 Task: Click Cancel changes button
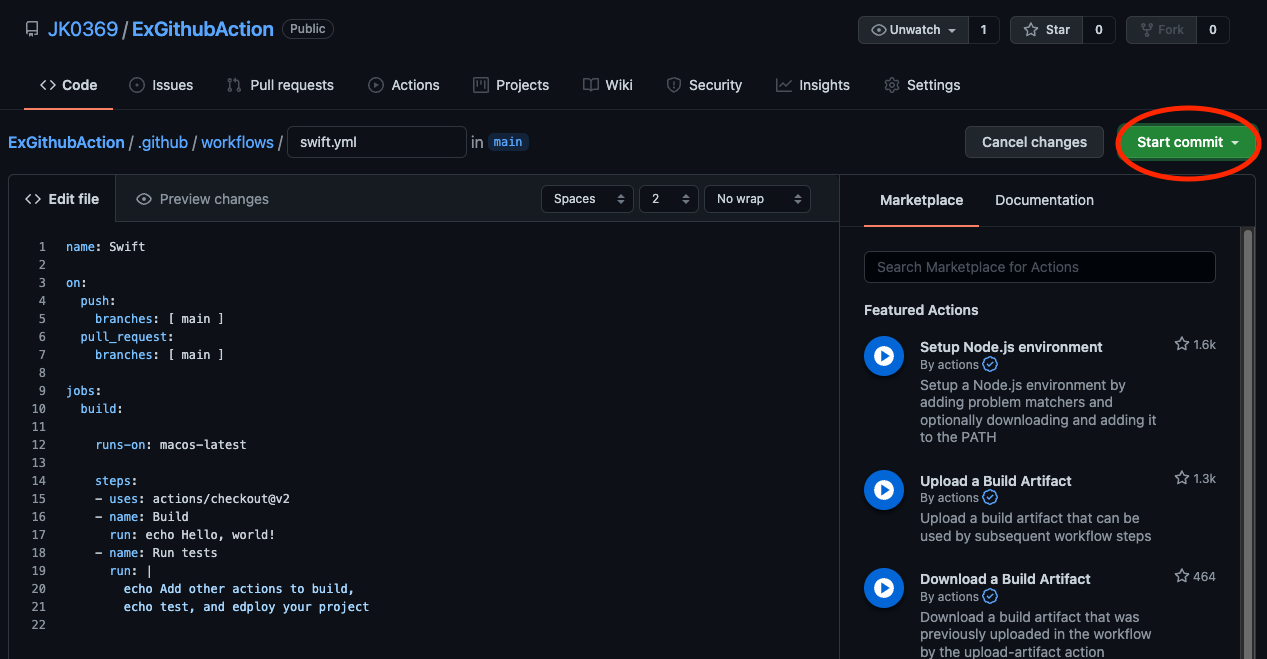coord(1034,142)
